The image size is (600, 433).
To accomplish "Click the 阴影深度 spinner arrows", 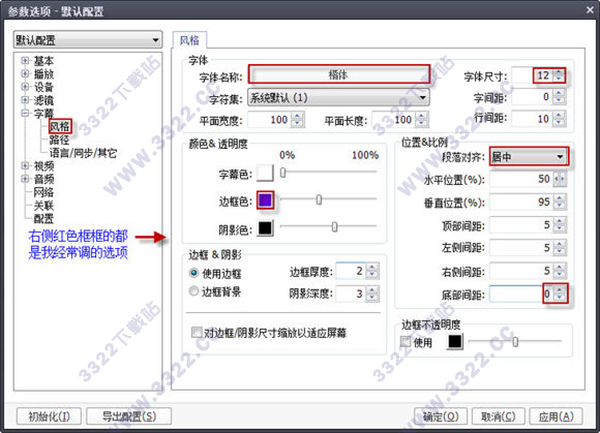I will [372, 294].
